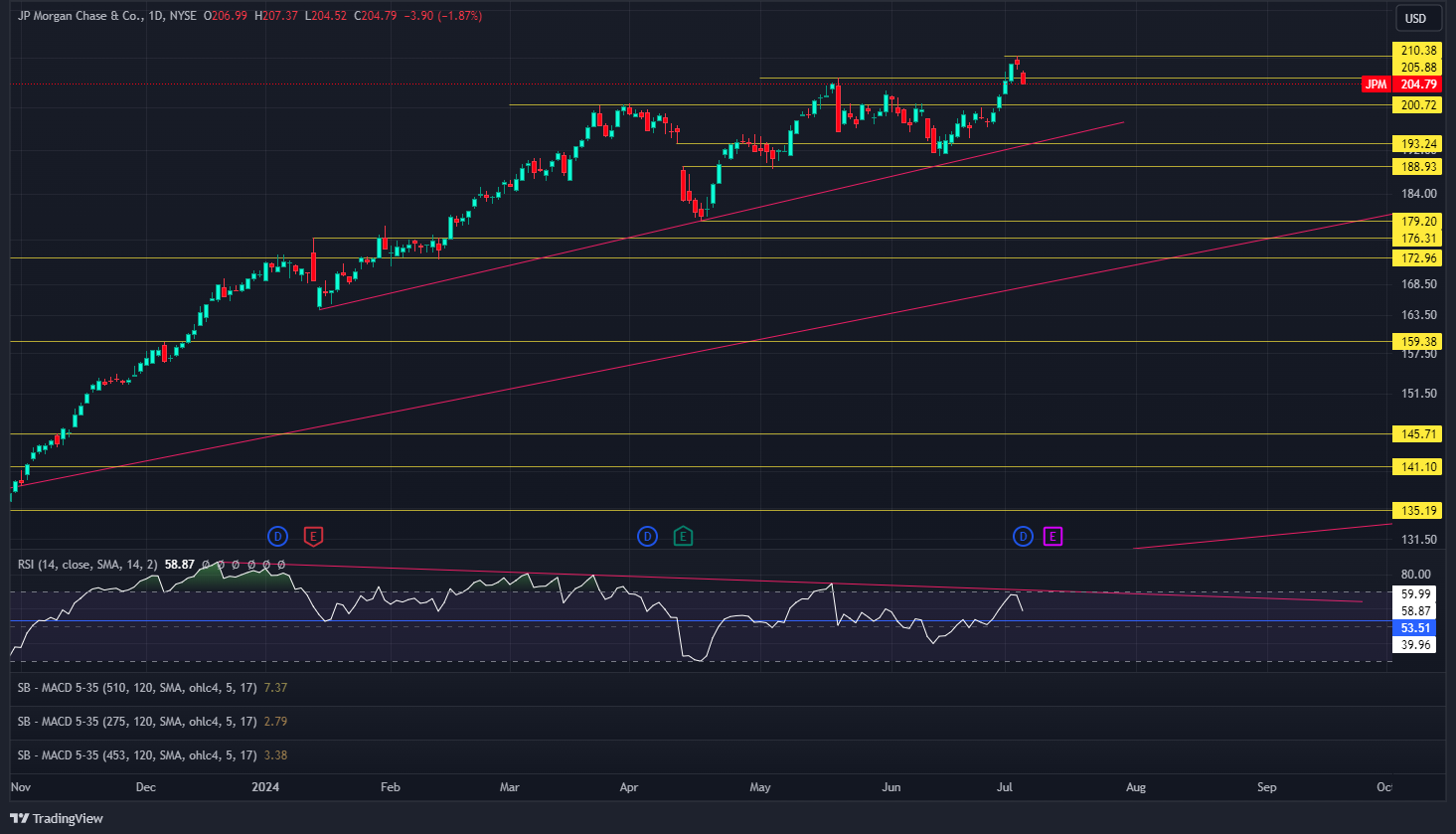This screenshot has width=1456, height=834.
Task: Click the 145.71 price level label
Action: (x=1417, y=433)
